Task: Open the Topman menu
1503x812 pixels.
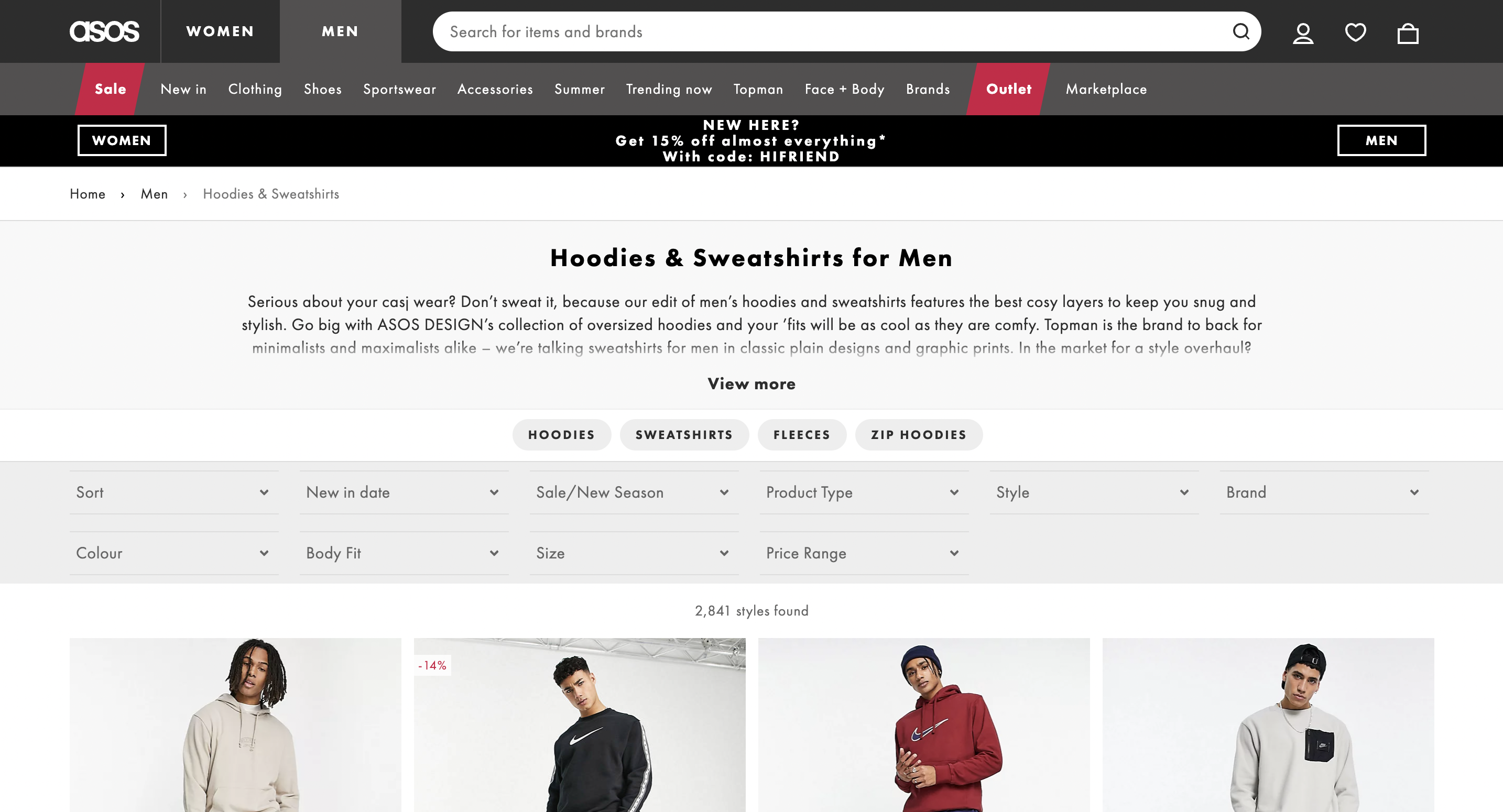Action: [x=758, y=89]
